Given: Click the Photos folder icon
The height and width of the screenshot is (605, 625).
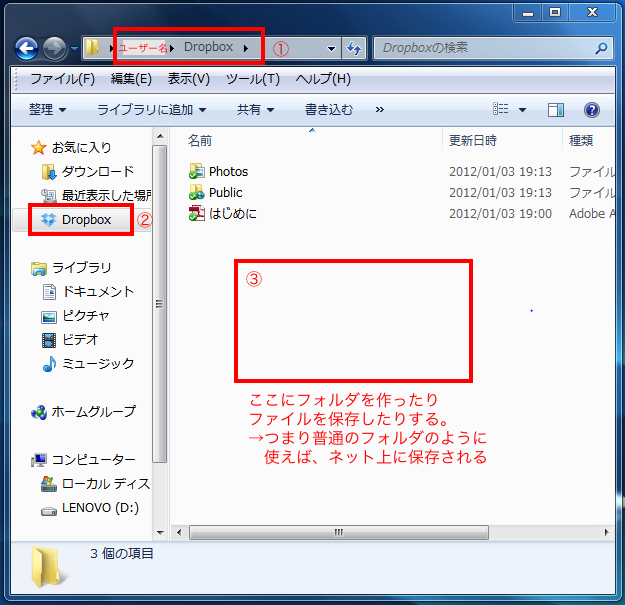Looking at the screenshot, I should pos(197,171).
